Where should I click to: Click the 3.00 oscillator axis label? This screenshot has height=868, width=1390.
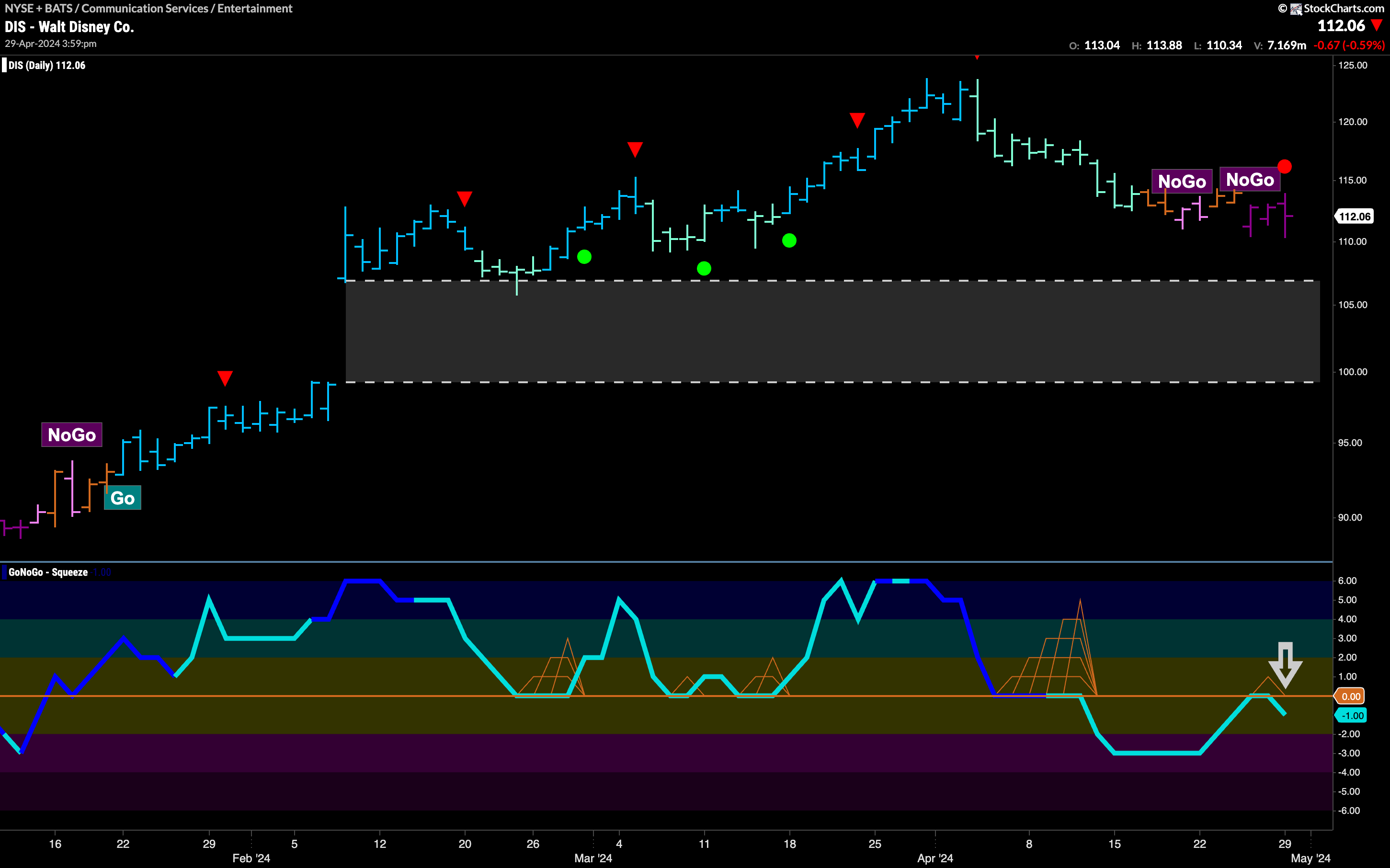point(1347,639)
